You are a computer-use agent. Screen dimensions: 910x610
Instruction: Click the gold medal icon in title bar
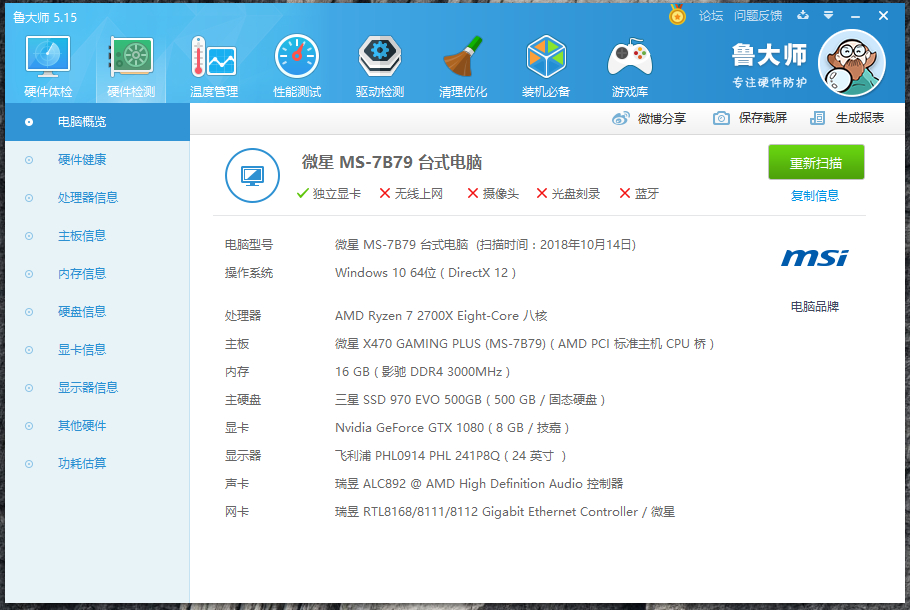click(677, 15)
